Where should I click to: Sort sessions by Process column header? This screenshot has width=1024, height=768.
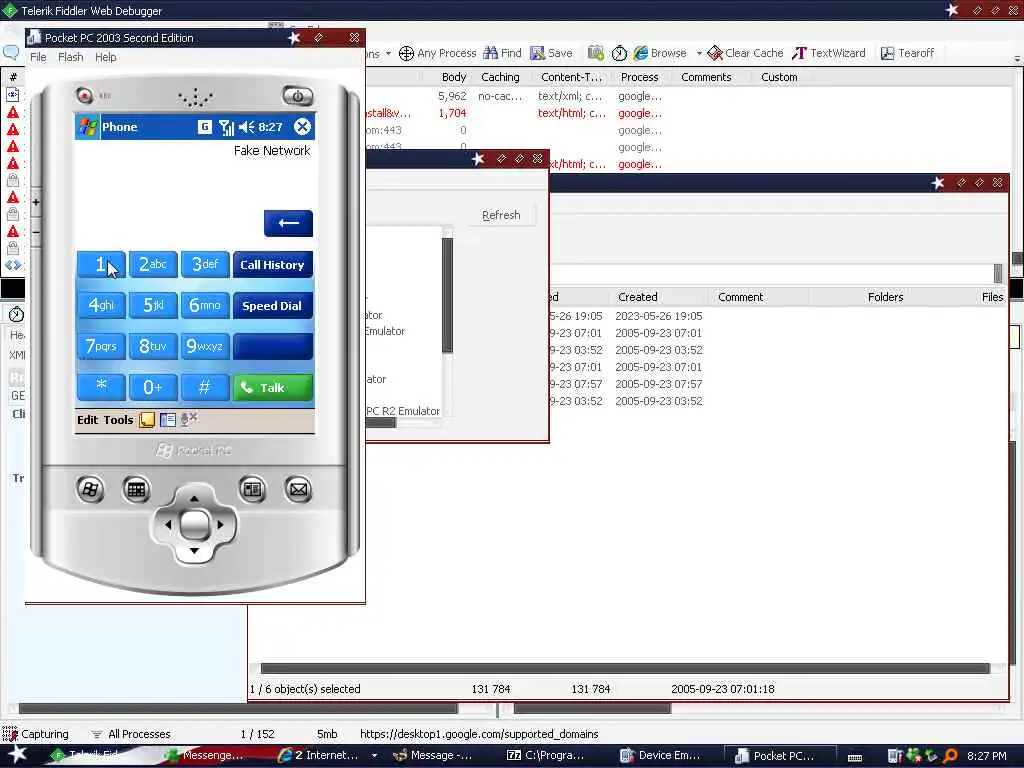tap(639, 77)
